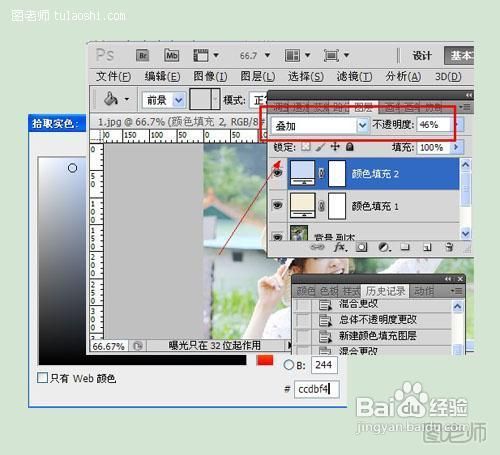
Task: Open the 编辑(E) menu
Action: coord(162,77)
